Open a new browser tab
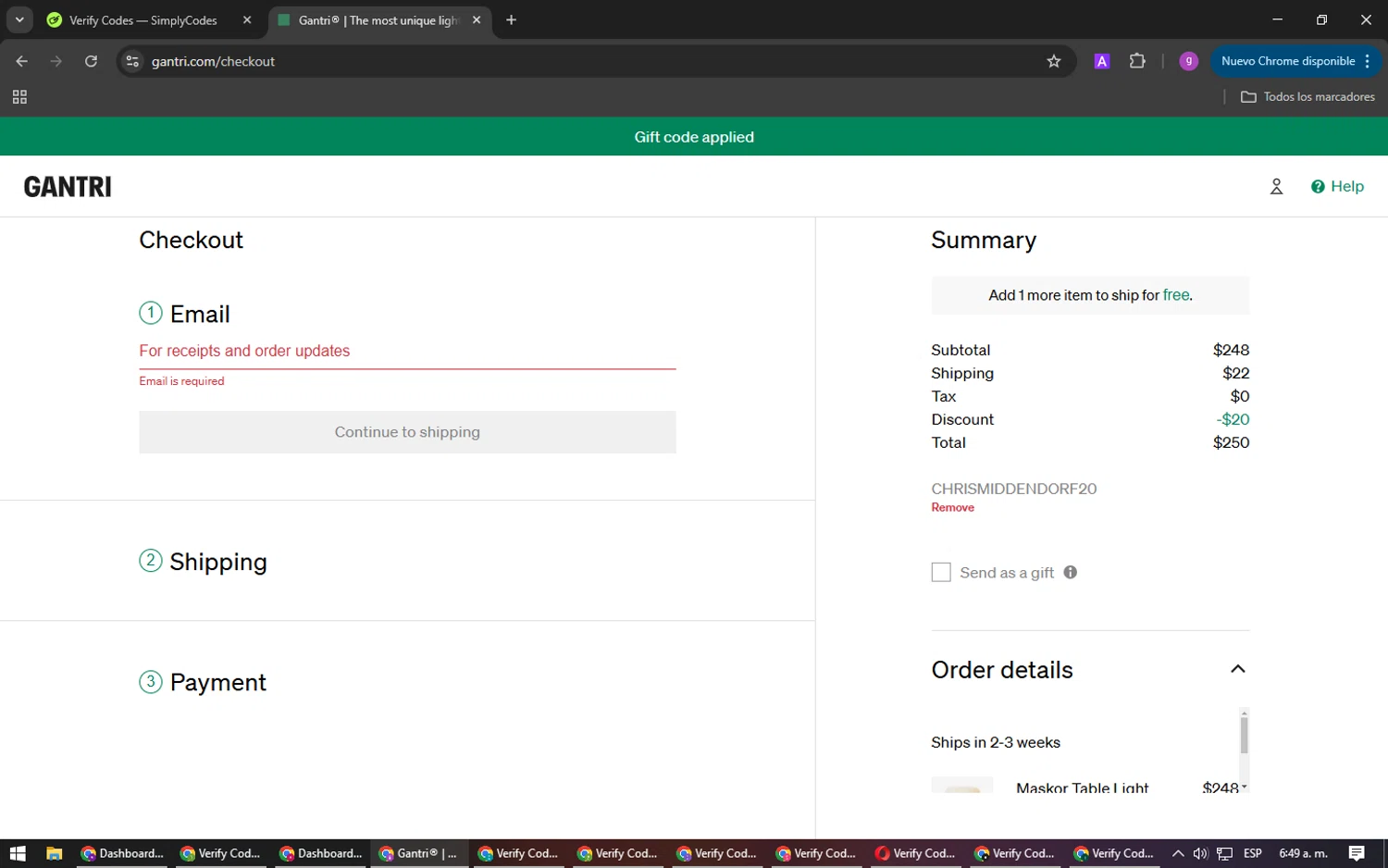This screenshot has height=868, width=1388. click(x=511, y=19)
